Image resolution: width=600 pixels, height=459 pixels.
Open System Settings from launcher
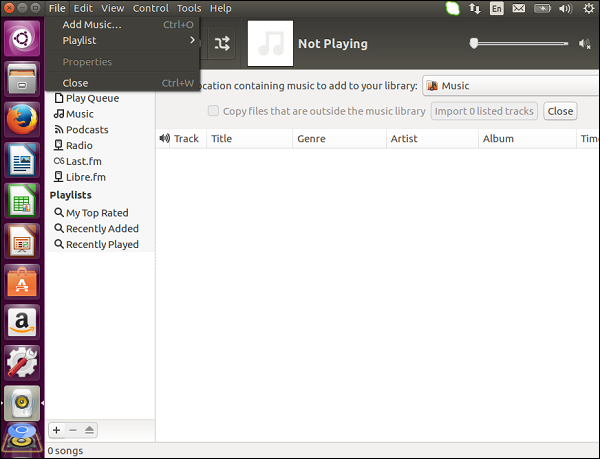[x=22, y=363]
